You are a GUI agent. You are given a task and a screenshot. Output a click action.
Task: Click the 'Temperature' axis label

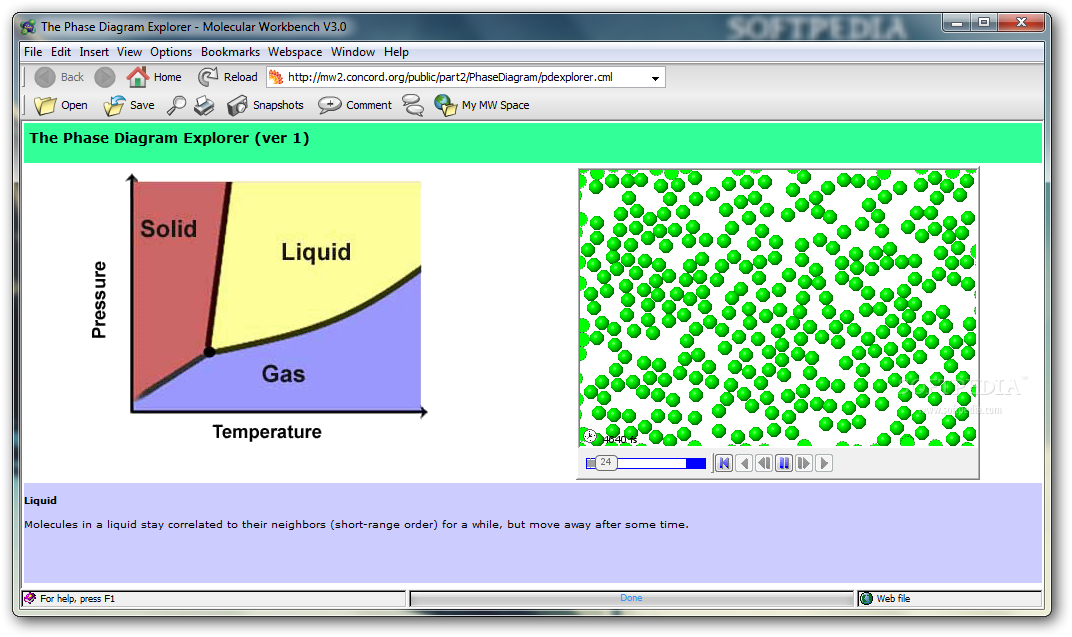pos(267,432)
